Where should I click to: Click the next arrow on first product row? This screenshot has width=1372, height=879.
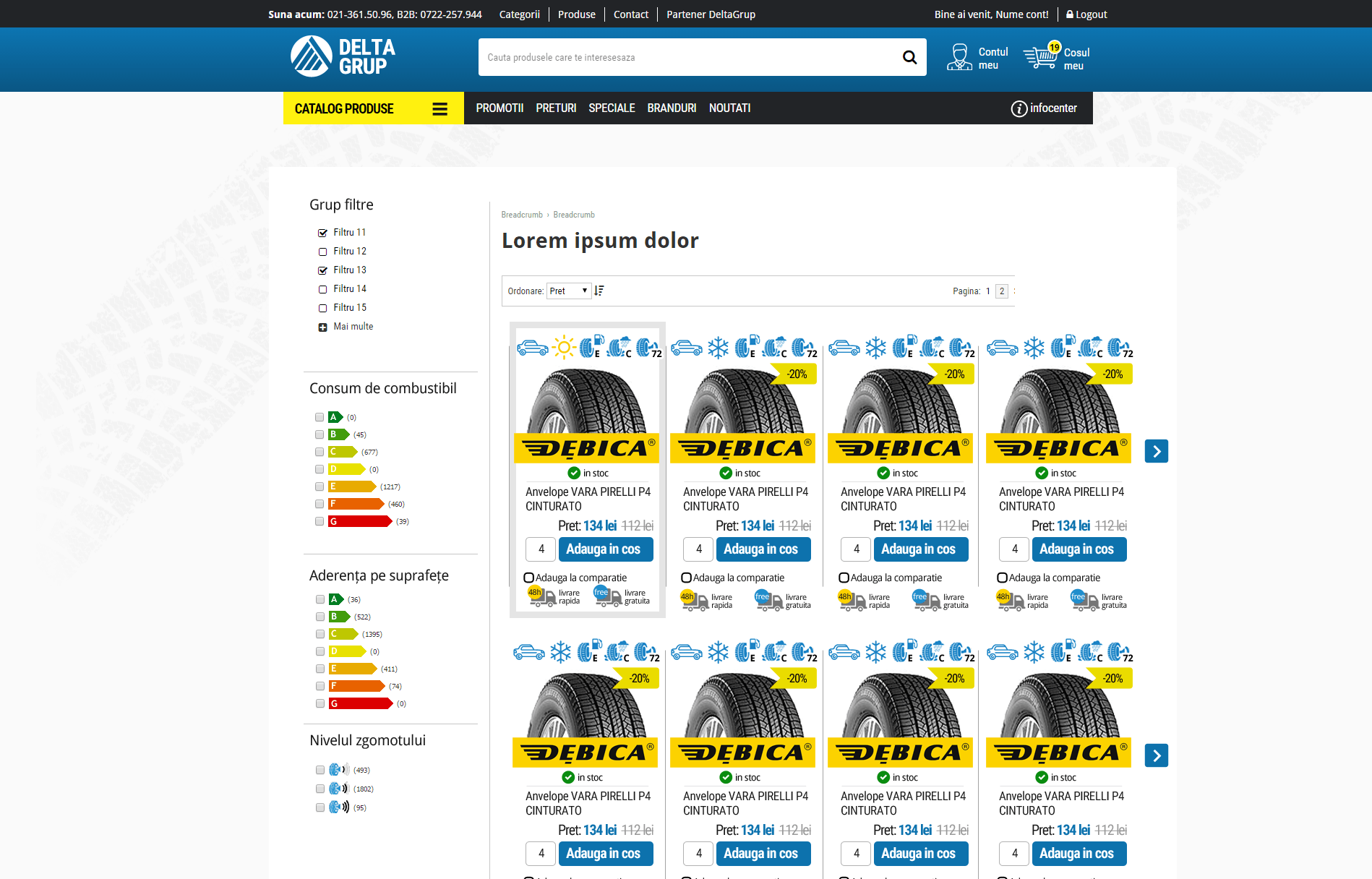1157,451
